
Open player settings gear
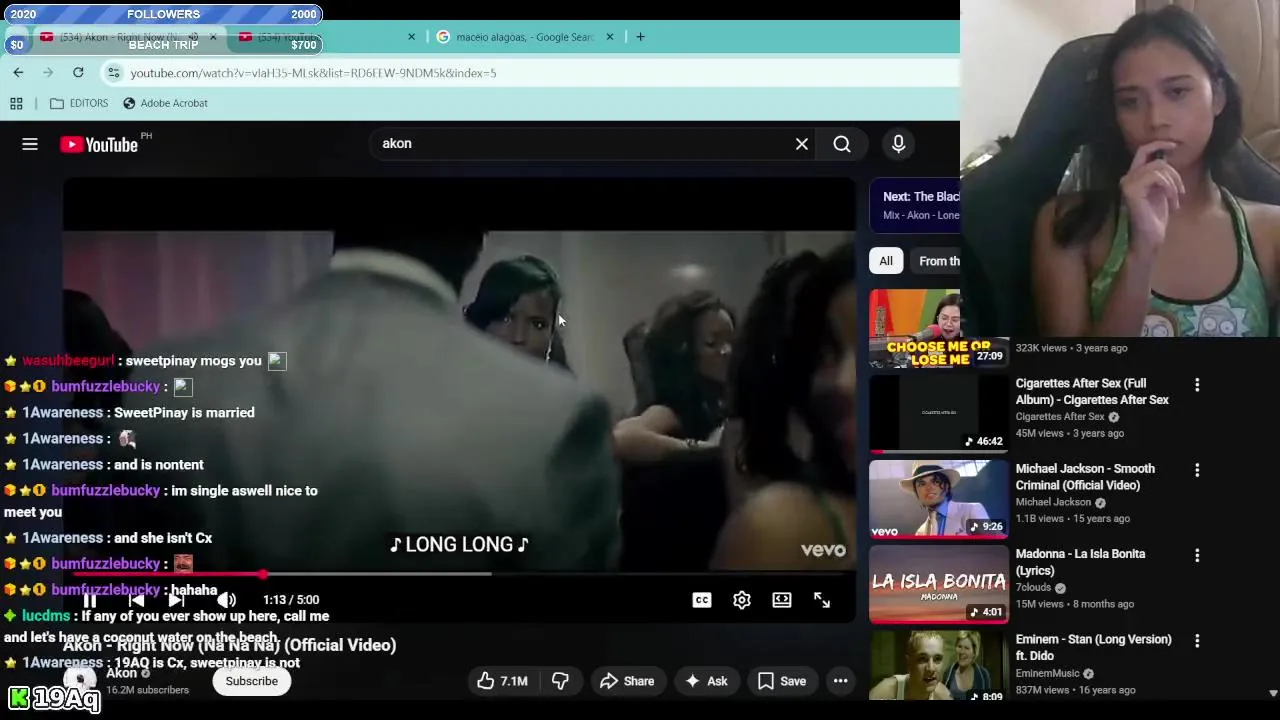742,600
